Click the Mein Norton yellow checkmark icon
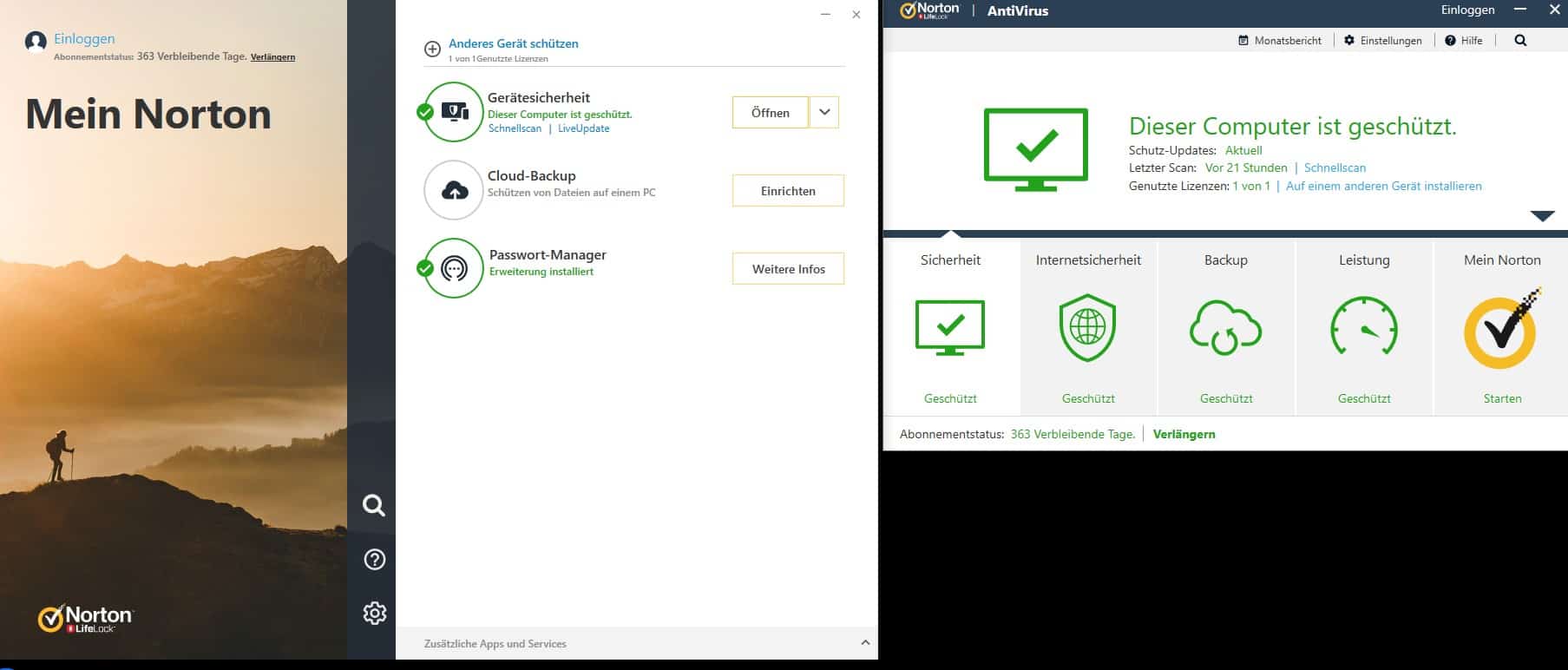 pos(1503,328)
